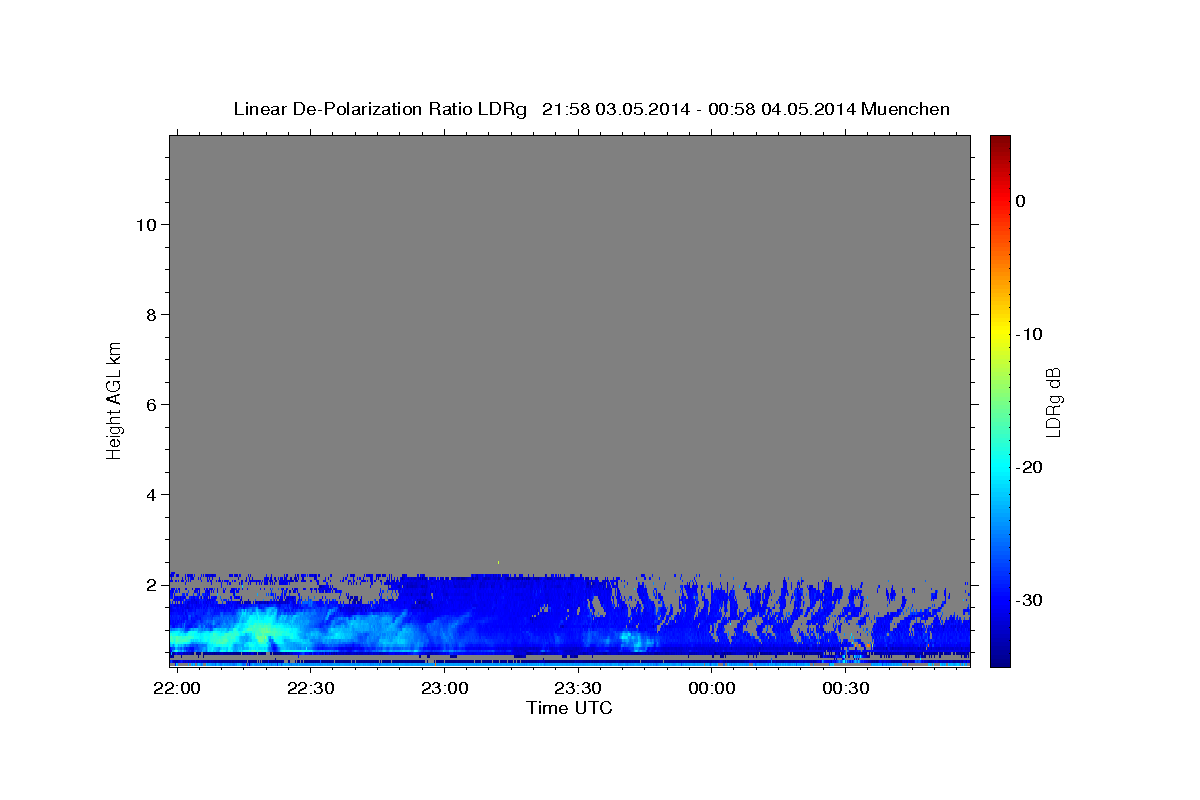The image size is (1200, 800).
Task: Click the 'Height AGL km' axis label
Action: coord(114,399)
